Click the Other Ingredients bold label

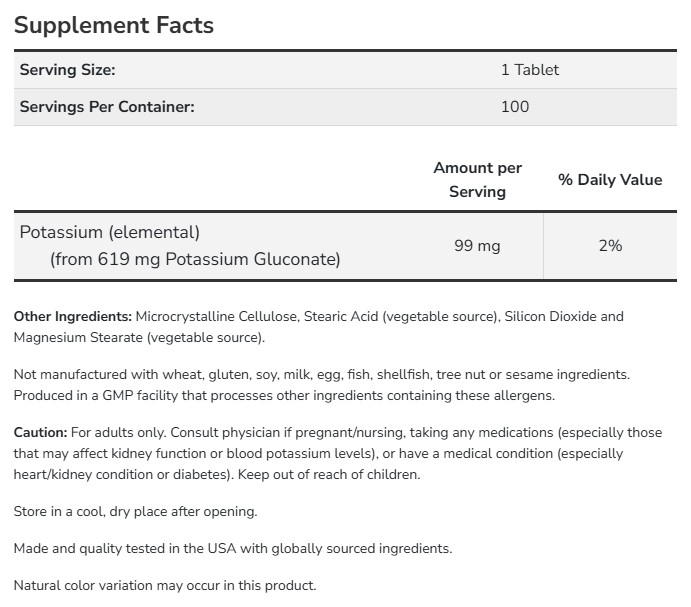72,316
